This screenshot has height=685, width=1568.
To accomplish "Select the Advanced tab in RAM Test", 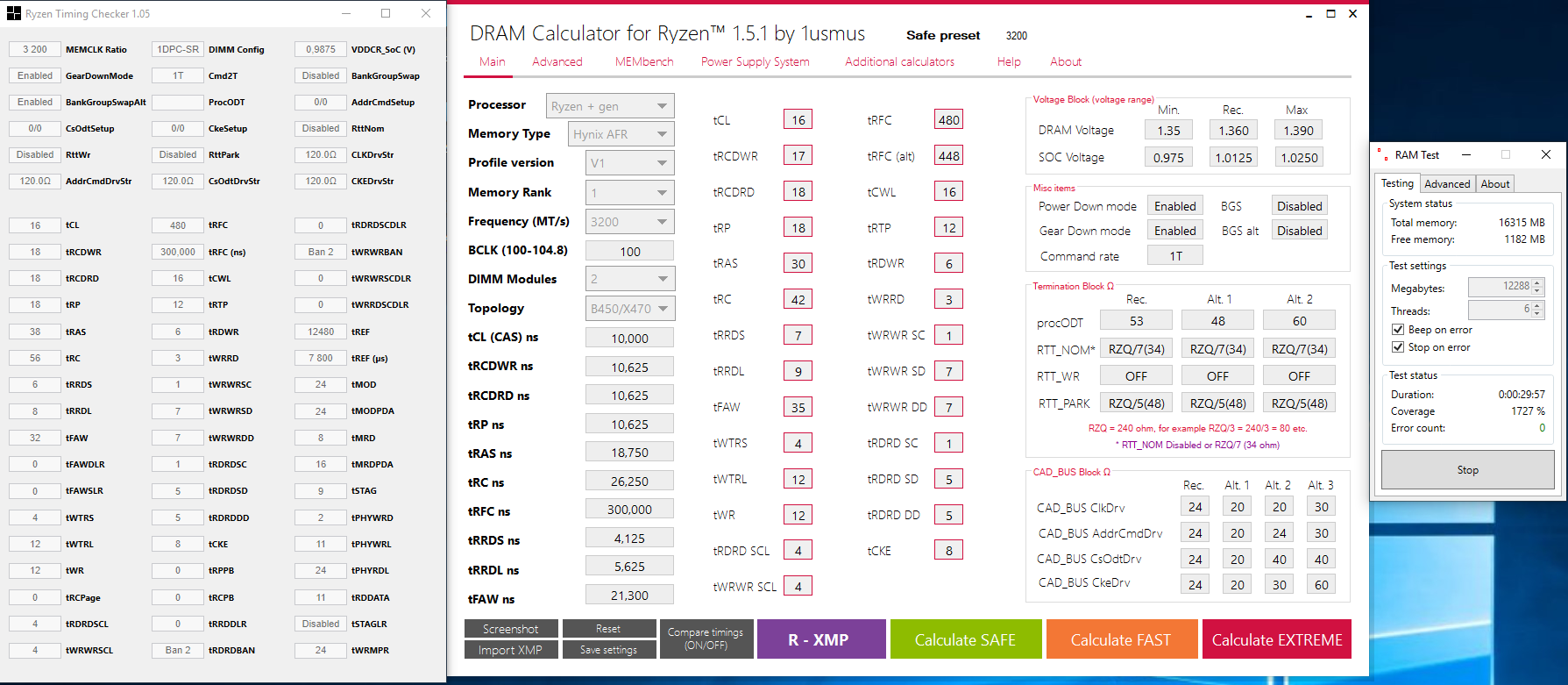I will pyautogui.click(x=1447, y=184).
